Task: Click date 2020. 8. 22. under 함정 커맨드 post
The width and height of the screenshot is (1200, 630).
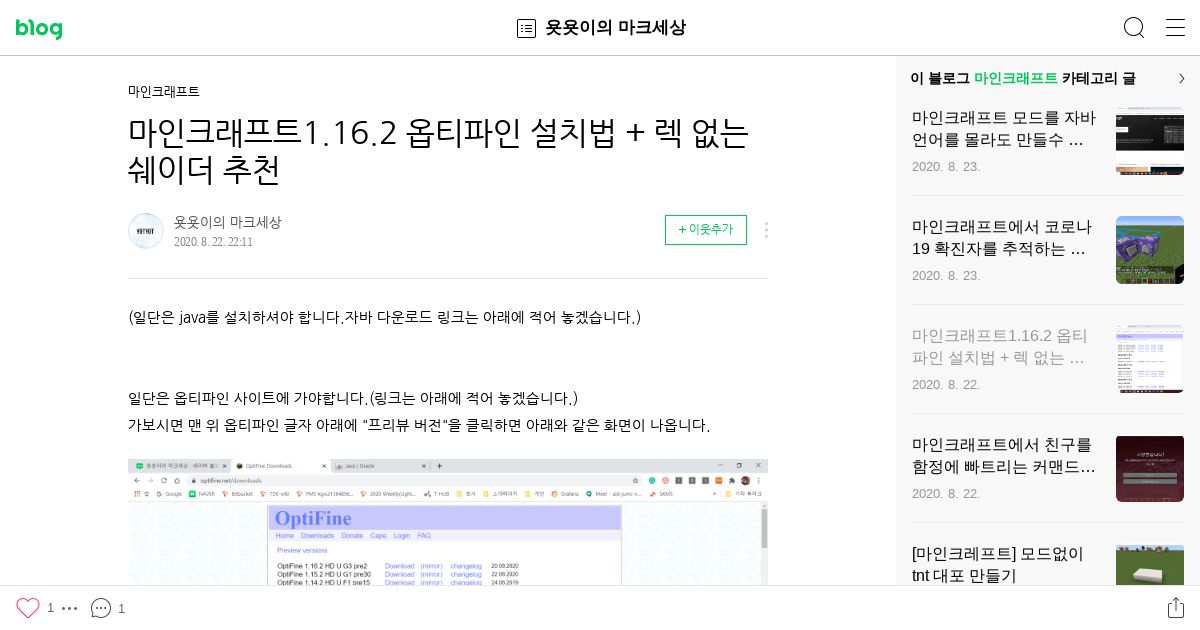Action: click(x=946, y=493)
